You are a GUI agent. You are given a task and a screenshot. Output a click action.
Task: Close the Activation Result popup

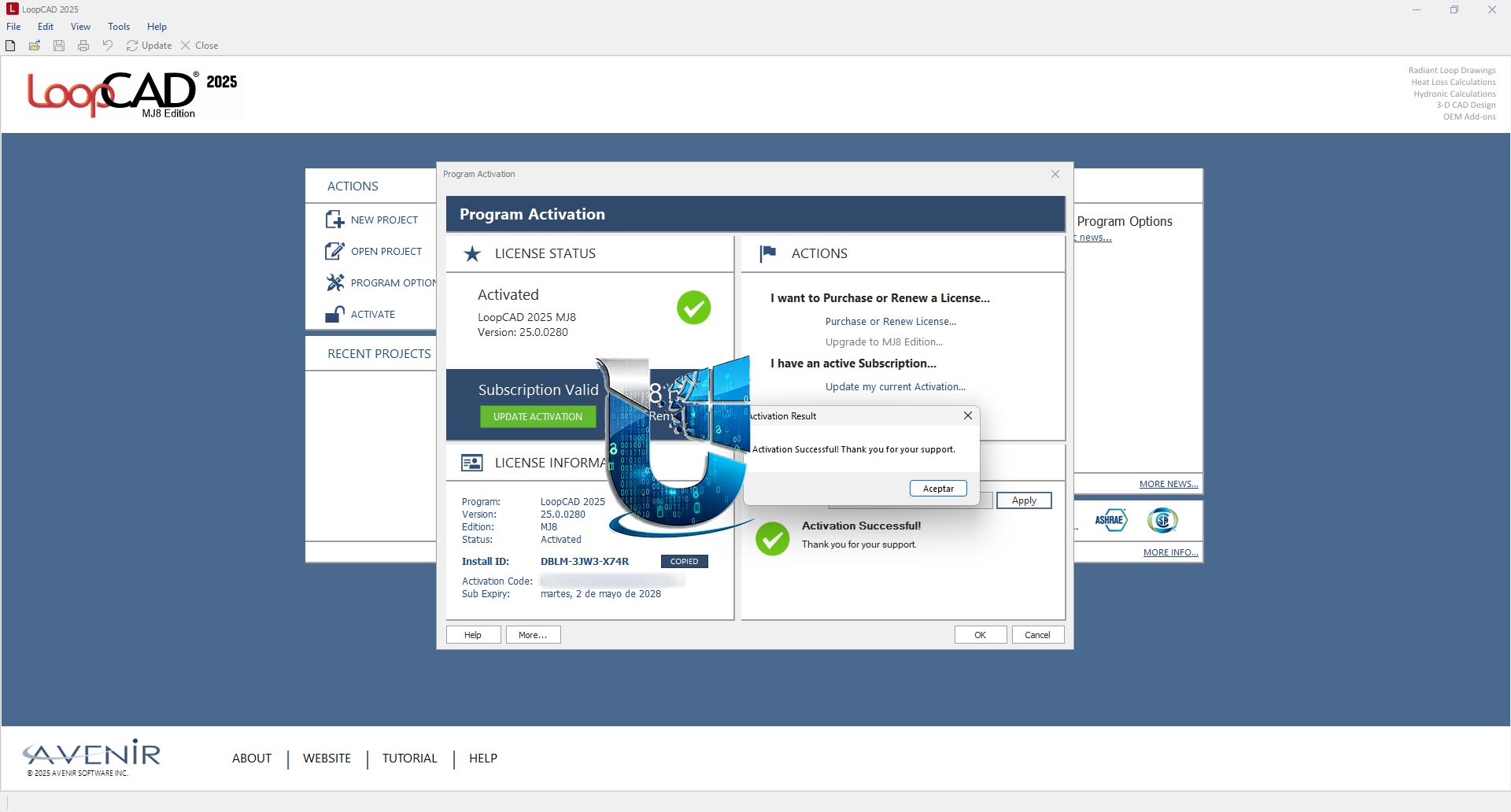coord(968,415)
